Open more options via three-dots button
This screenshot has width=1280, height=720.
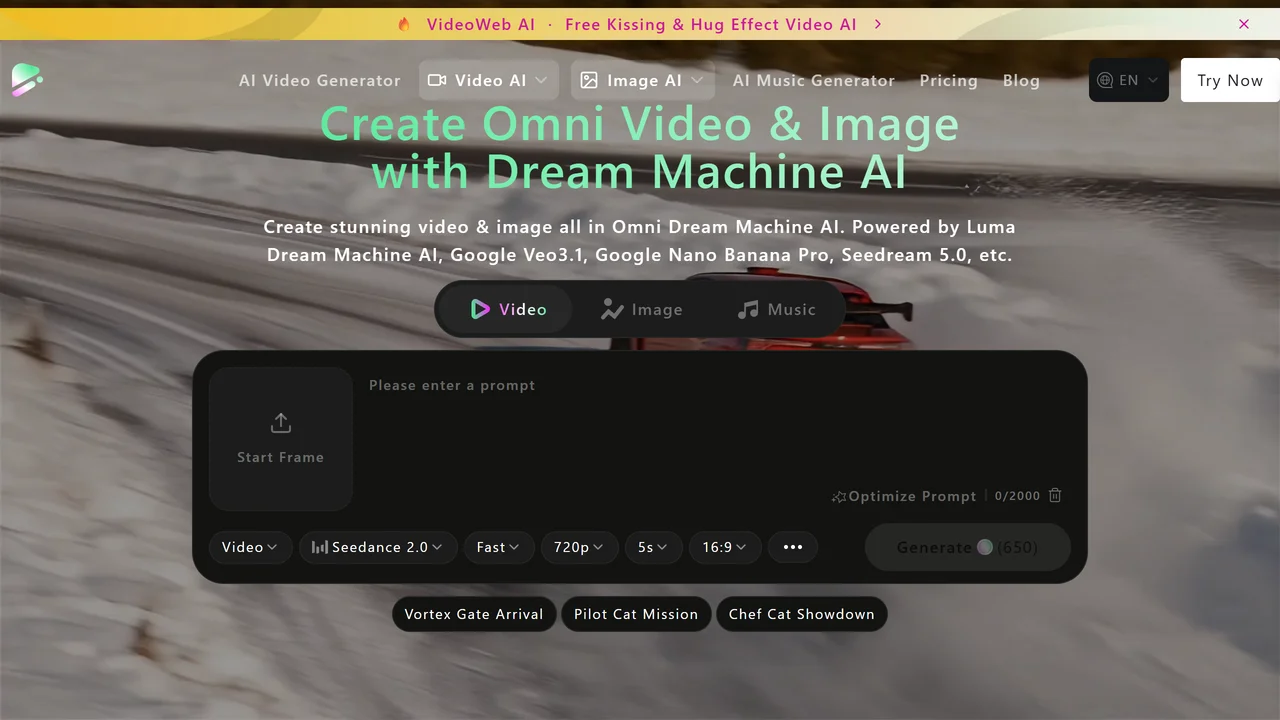coord(793,547)
